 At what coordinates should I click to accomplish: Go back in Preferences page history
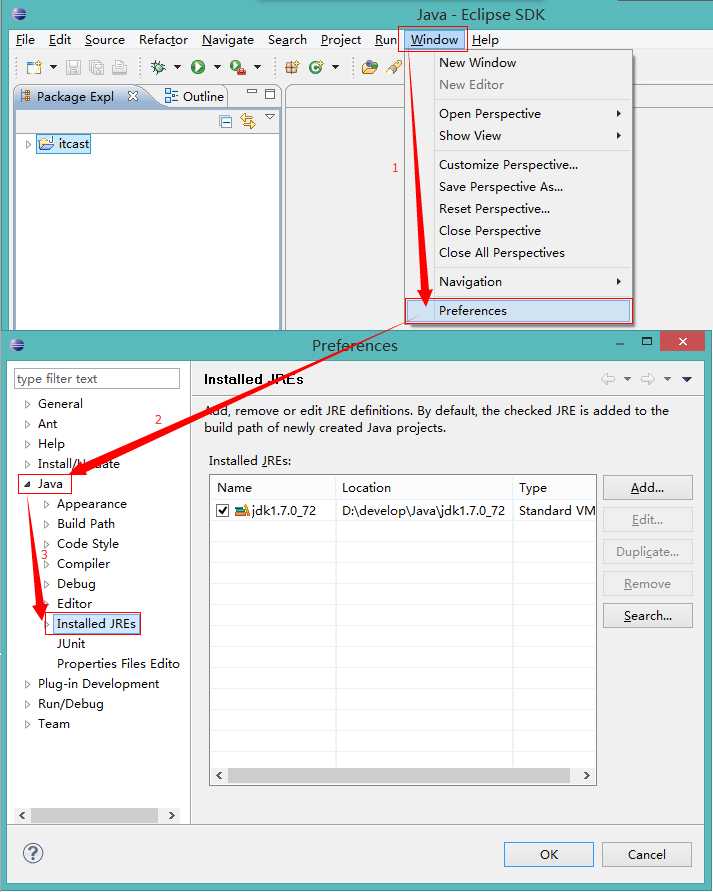coord(608,379)
